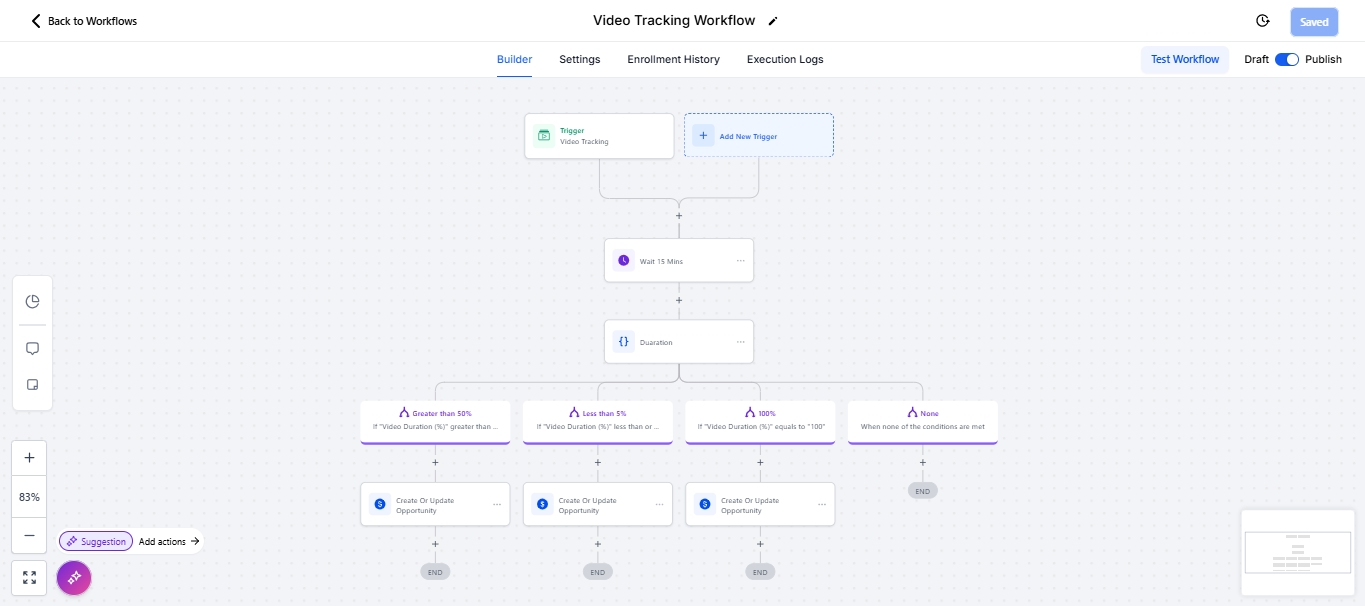Open the purple AI magic wand button
Screen dimensions: 1365x606
74,578
